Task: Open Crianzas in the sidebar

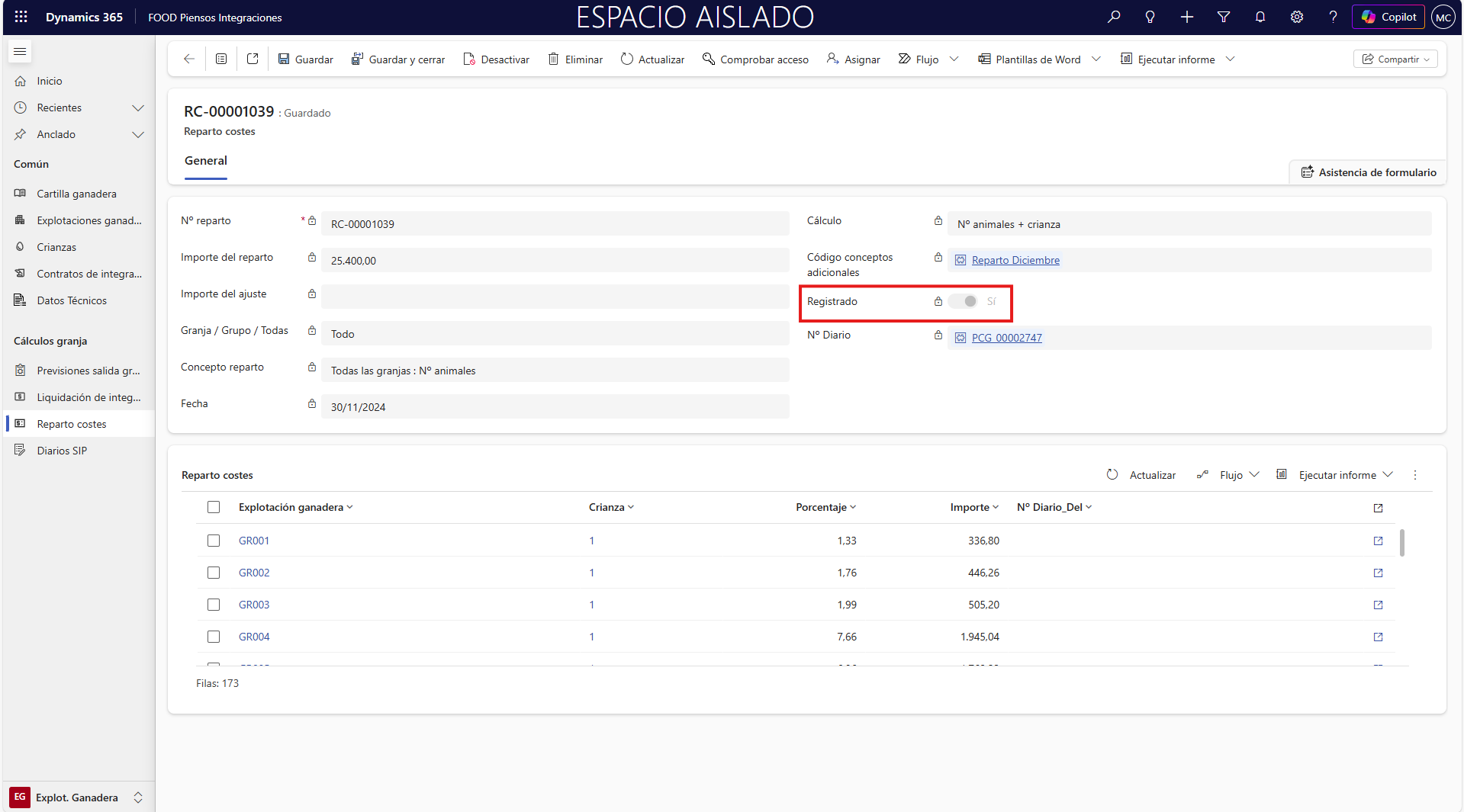Action: pyautogui.click(x=56, y=247)
